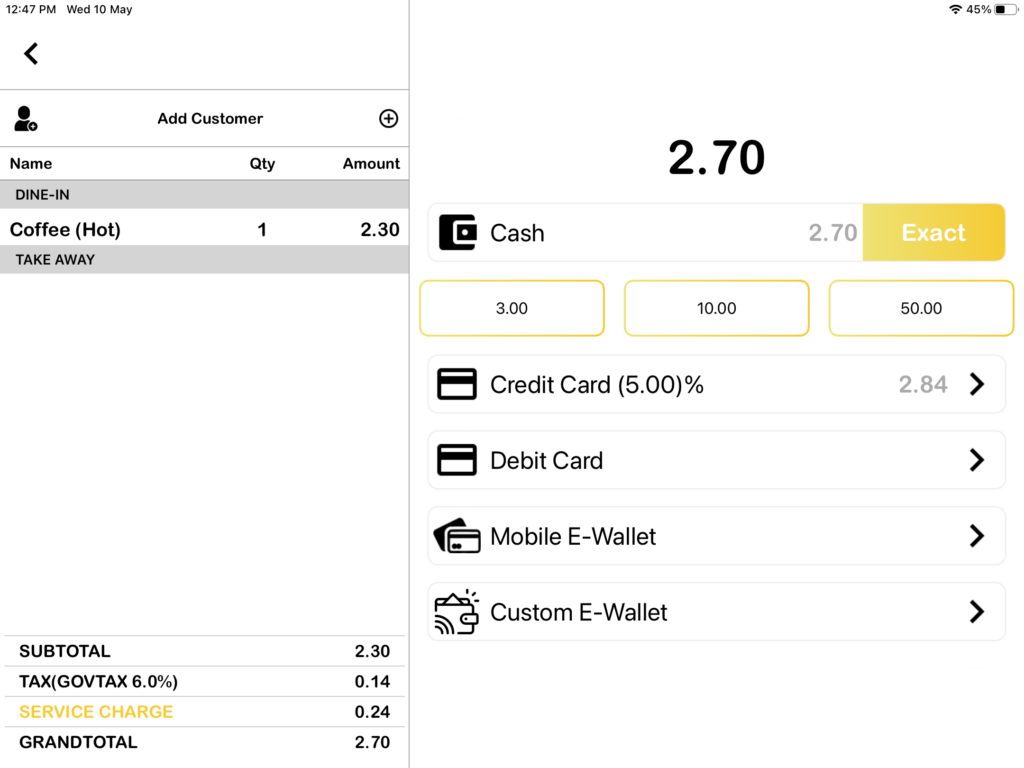Open Custom E-Wallet chevron arrow

(977, 612)
